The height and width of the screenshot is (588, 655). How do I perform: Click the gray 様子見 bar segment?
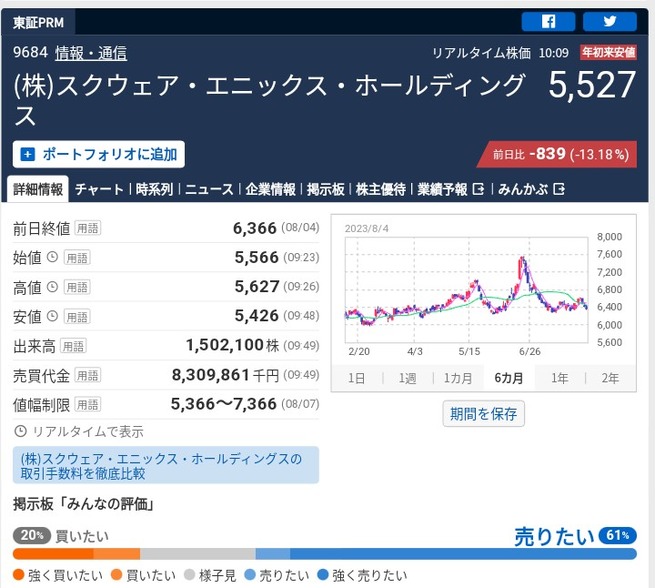(x=198, y=554)
